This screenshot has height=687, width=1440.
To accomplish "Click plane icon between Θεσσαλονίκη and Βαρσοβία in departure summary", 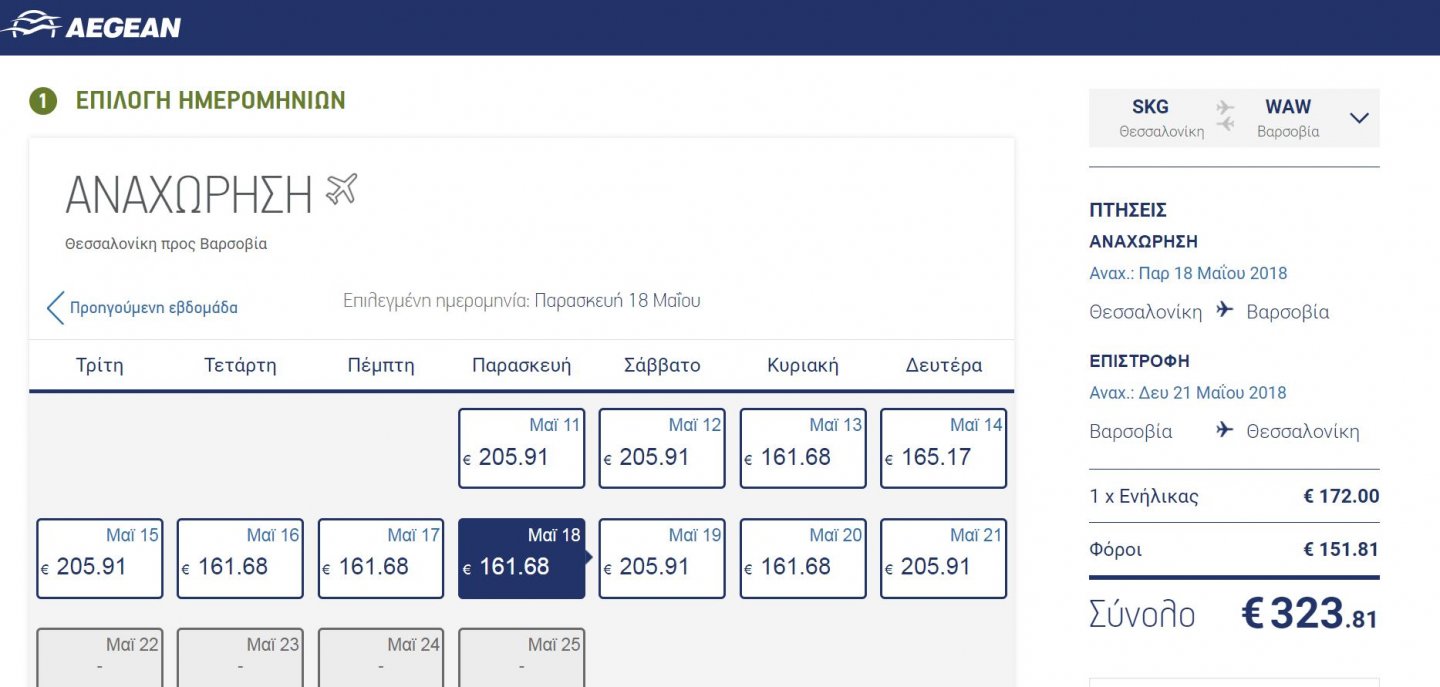I will 1224,311.
